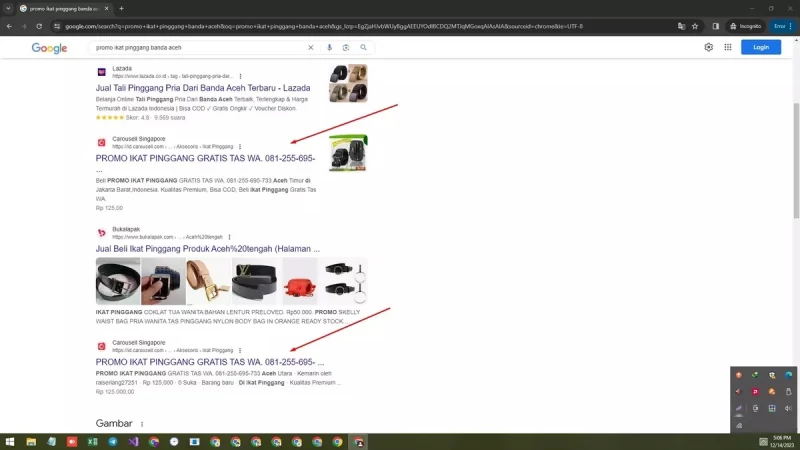Open options for the Carousell result priced Rp 125.000,00
800x450 pixels.
point(240,350)
